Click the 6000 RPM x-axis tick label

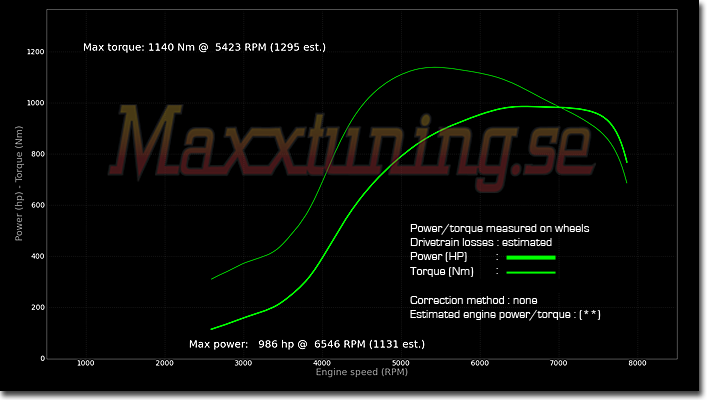(480, 363)
